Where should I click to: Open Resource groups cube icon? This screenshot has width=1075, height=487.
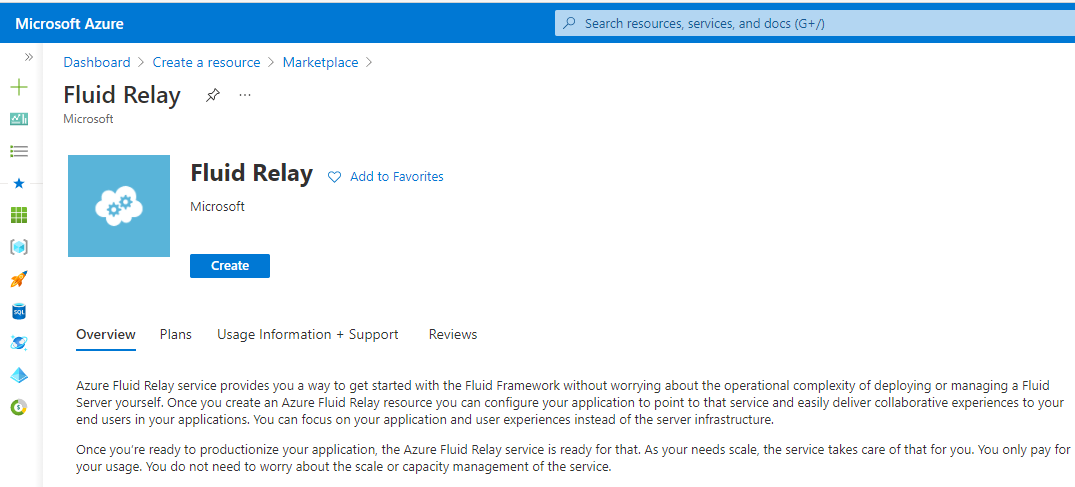pyautogui.click(x=19, y=247)
